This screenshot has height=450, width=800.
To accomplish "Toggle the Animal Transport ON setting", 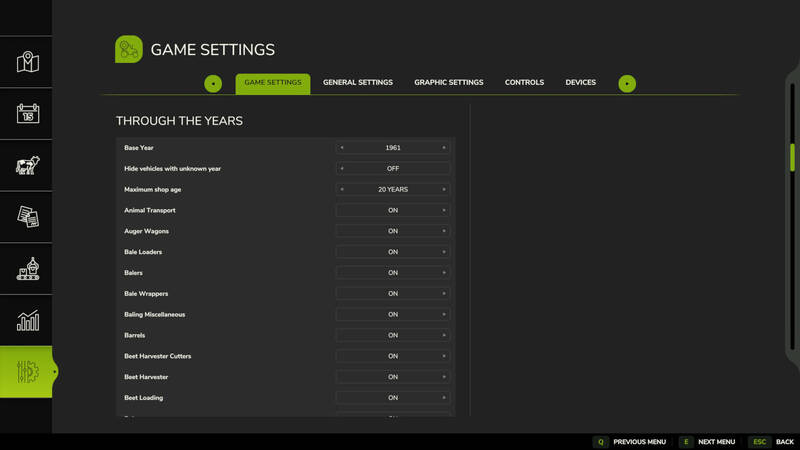I will tap(393, 210).
